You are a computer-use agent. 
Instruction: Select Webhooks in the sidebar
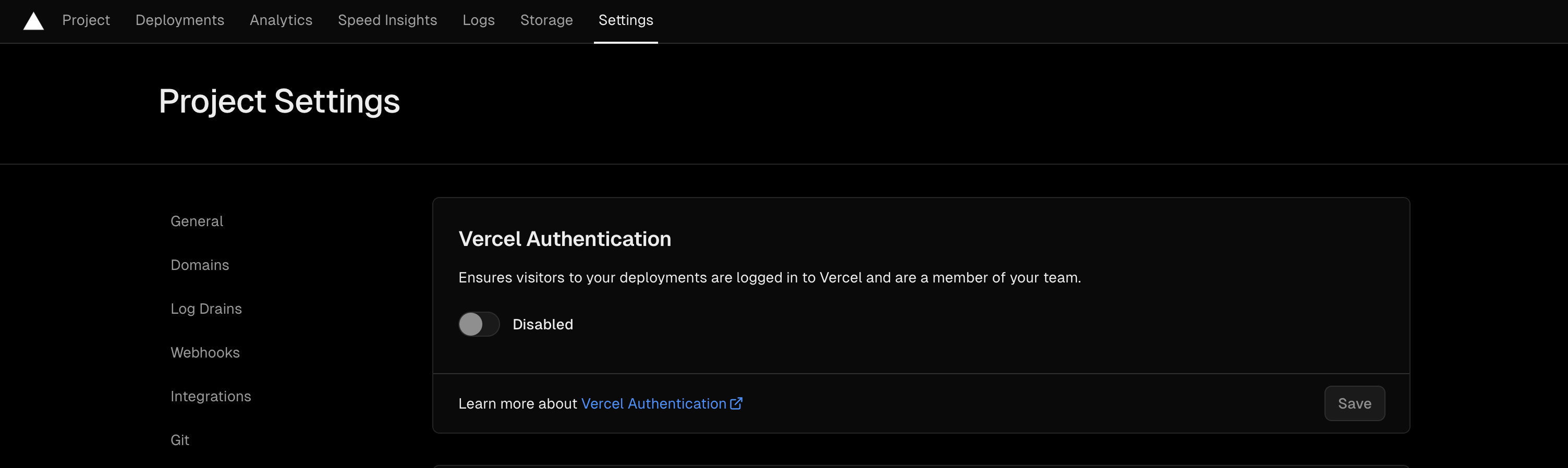[x=204, y=352]
